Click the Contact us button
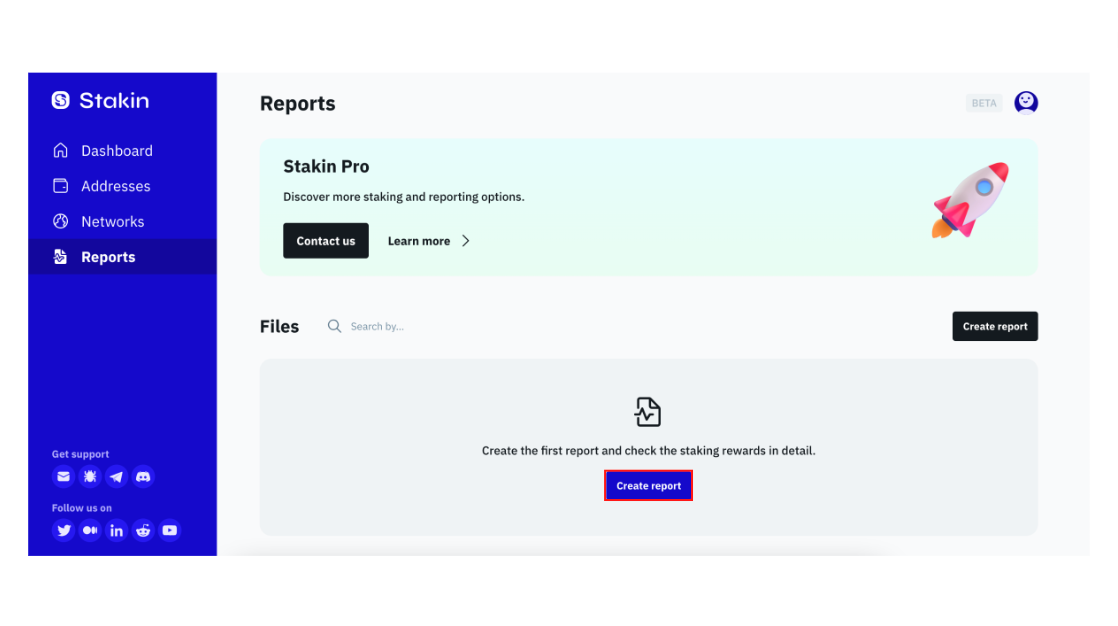The height and width of the screenshot is (626, 1118). 325,240
